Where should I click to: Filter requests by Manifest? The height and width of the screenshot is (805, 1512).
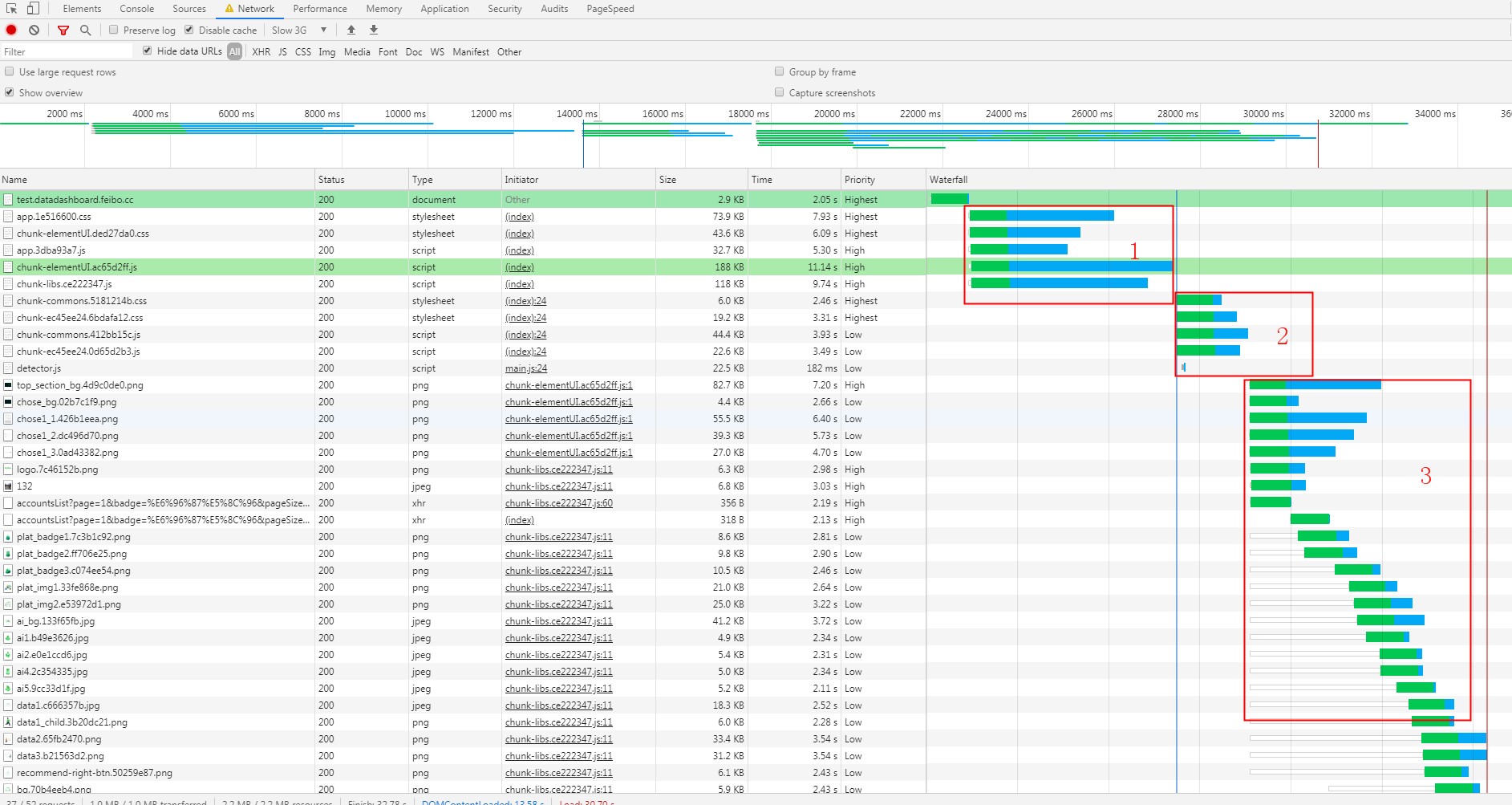pyautogui.click(x=471, y=51)
